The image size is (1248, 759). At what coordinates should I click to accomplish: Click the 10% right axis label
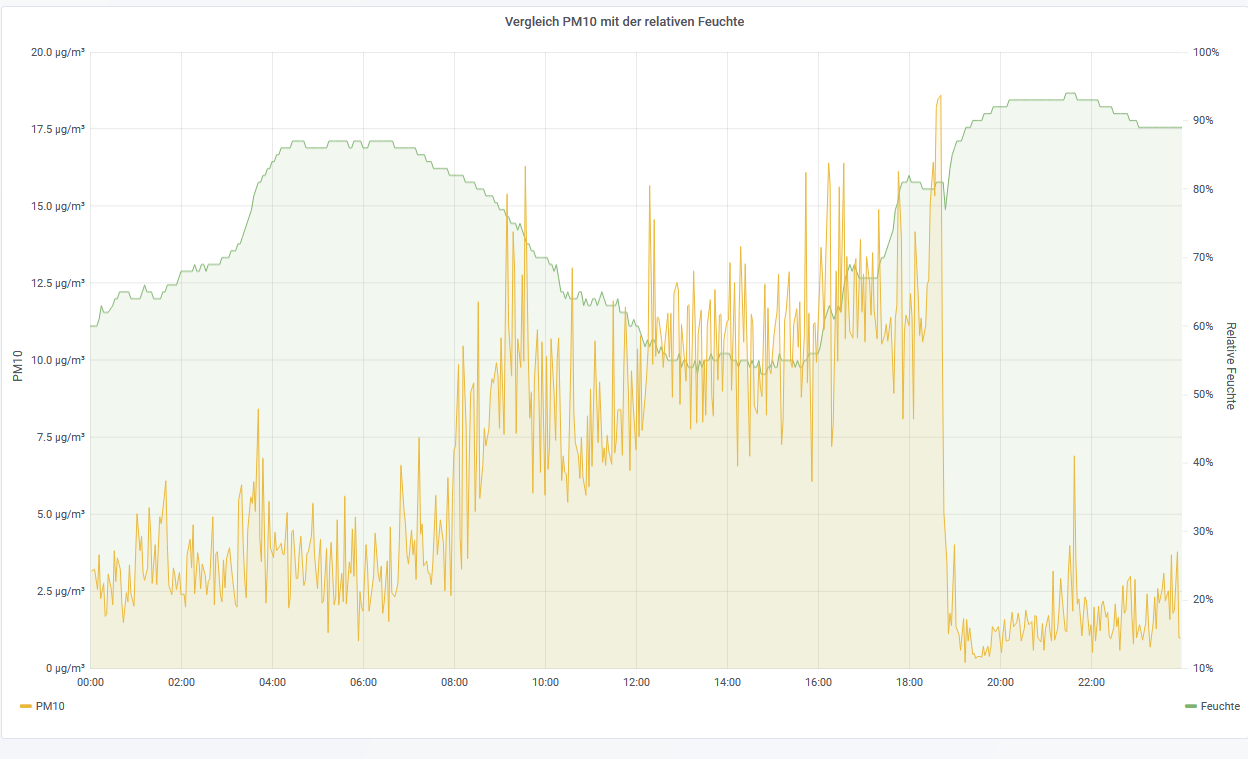(1203, 668)
